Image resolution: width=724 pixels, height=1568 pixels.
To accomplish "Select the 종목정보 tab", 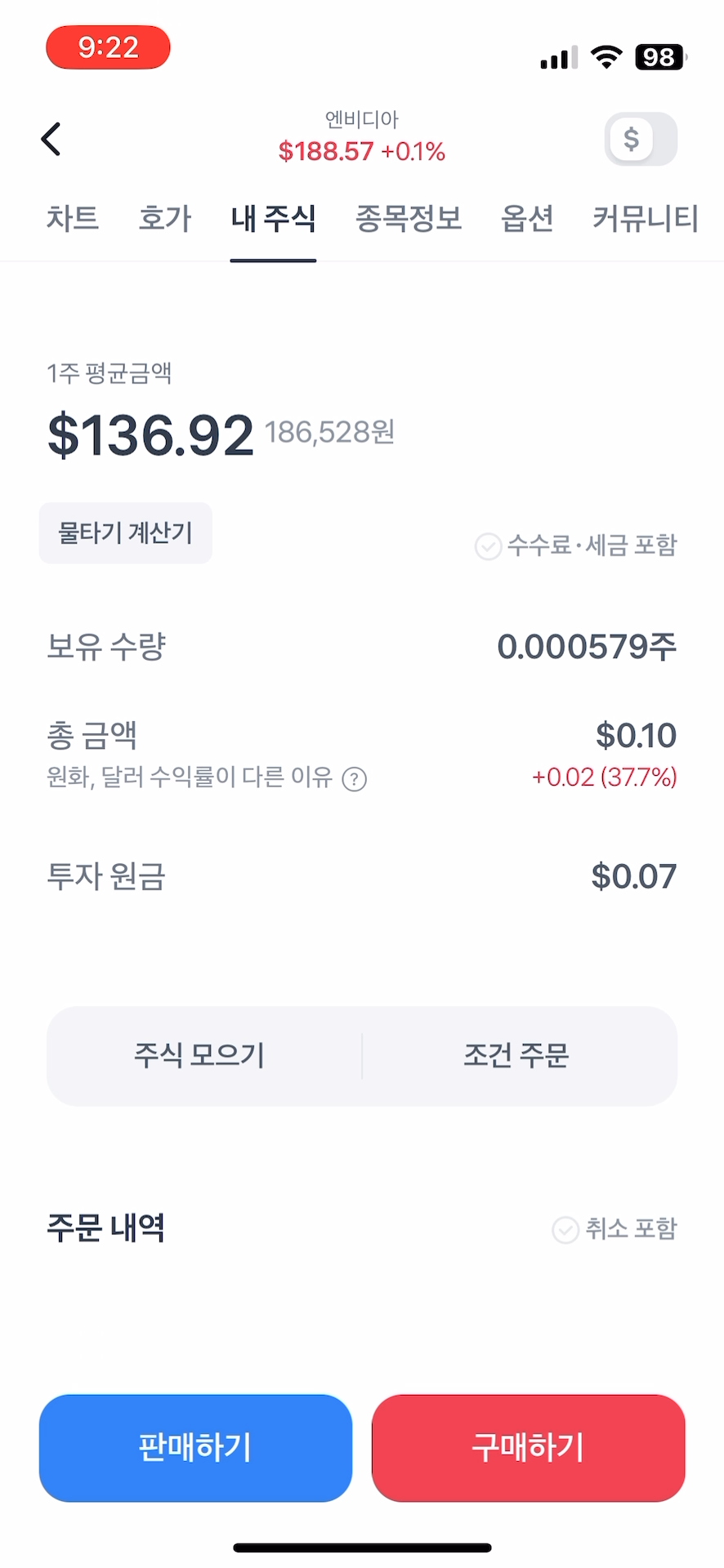I will (409, 219).
